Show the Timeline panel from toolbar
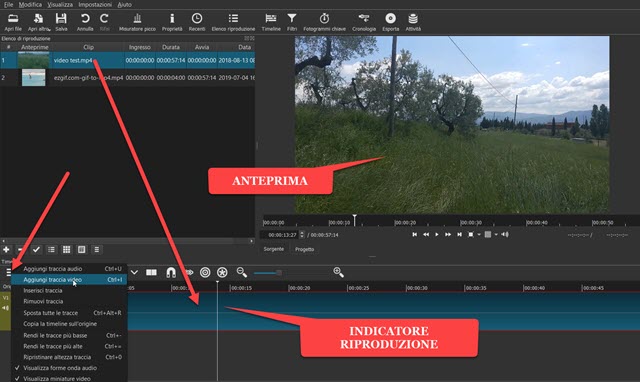Viewport: 640px width, 382px height. tap(271, 22)
